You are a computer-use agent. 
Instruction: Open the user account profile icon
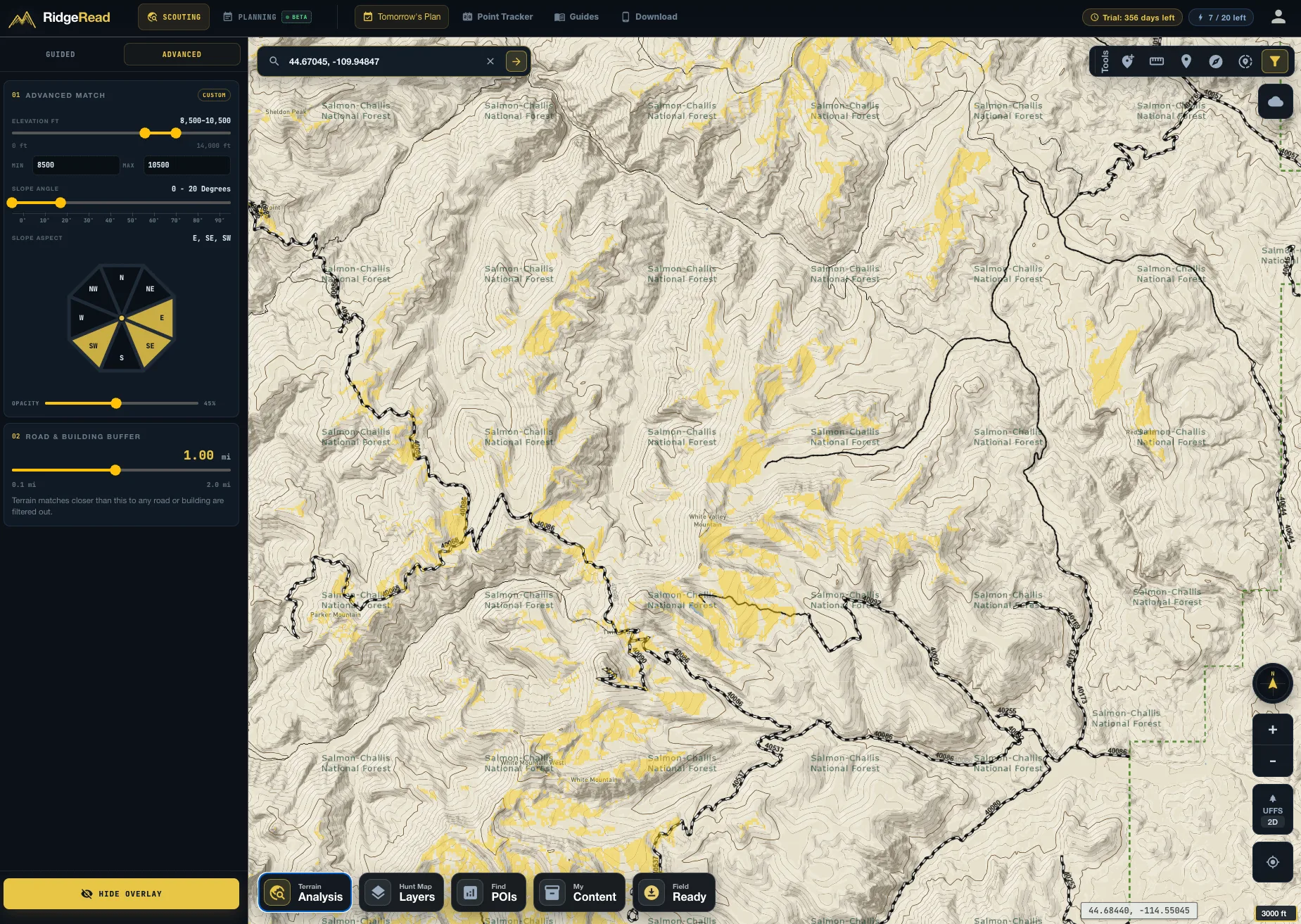1278,17
